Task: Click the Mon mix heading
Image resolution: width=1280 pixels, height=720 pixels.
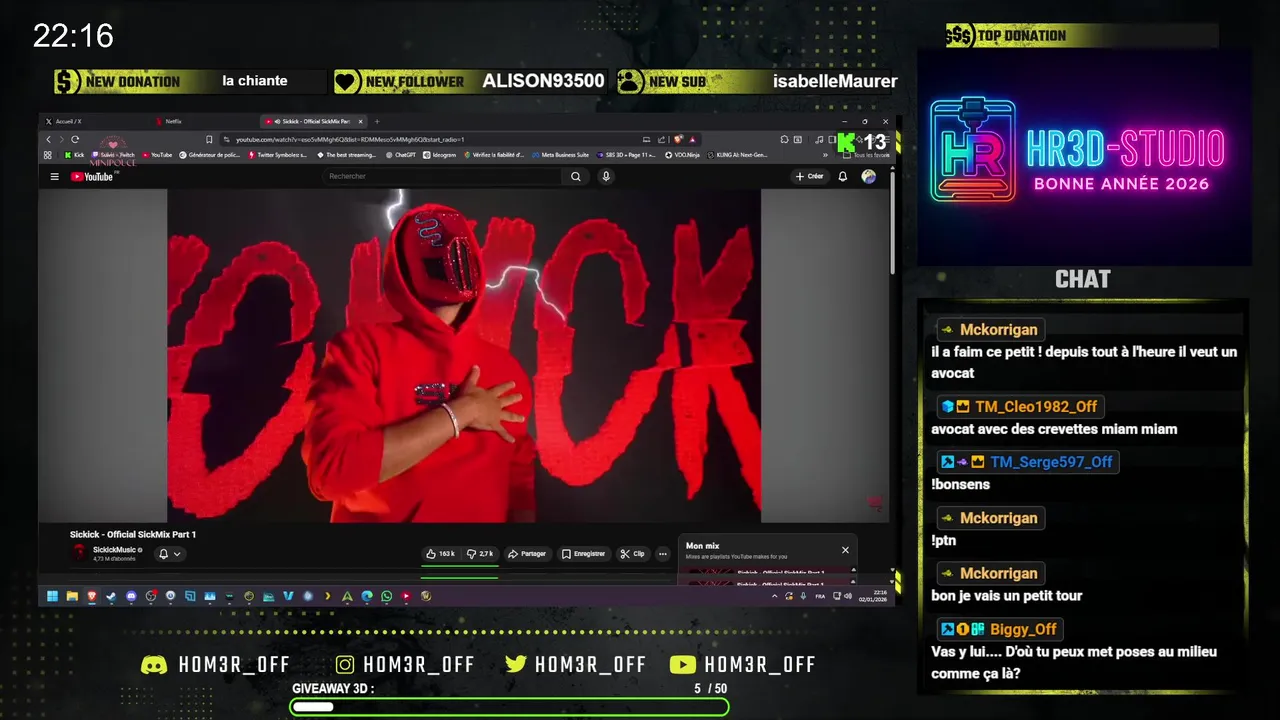Action: click(x=702, y=546)
